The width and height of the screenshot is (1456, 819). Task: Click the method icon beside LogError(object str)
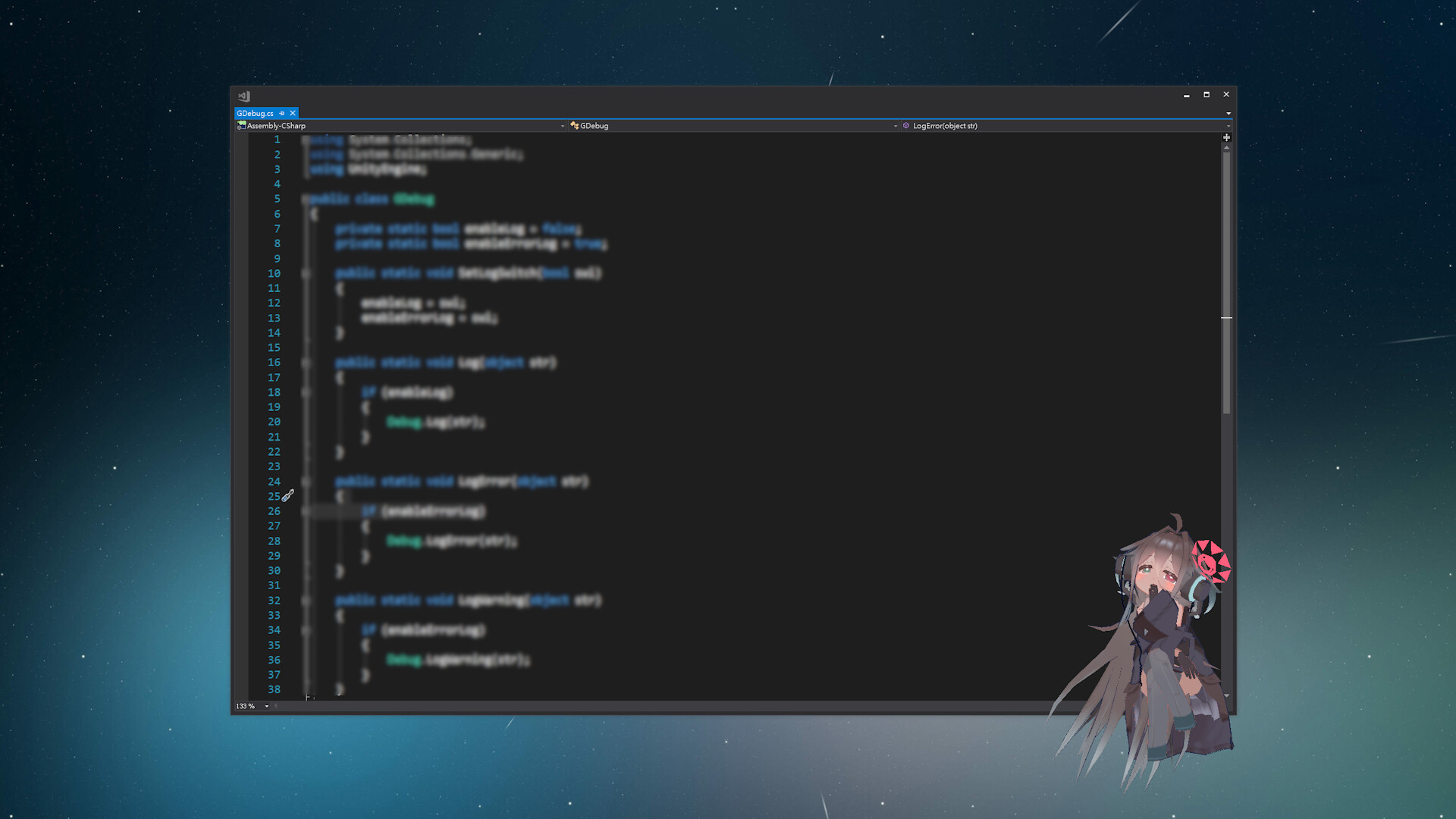tap(905, 126)
